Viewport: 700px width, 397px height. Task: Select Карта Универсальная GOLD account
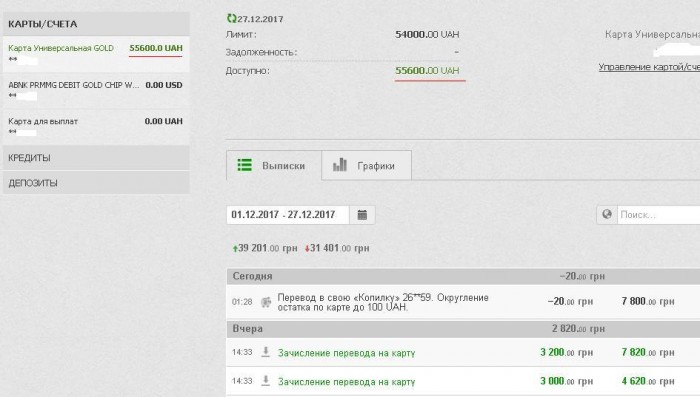pos(96,54)
